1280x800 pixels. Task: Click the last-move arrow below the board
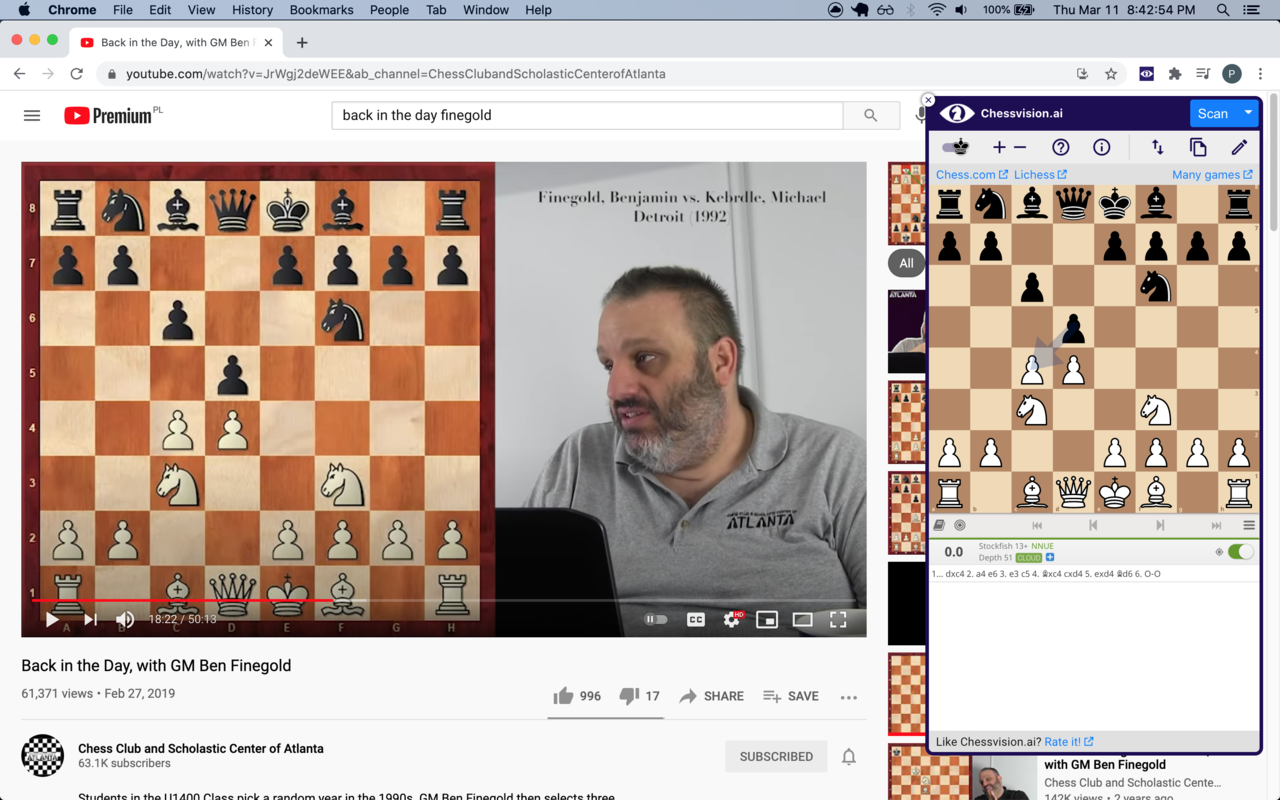[1216, 524]
